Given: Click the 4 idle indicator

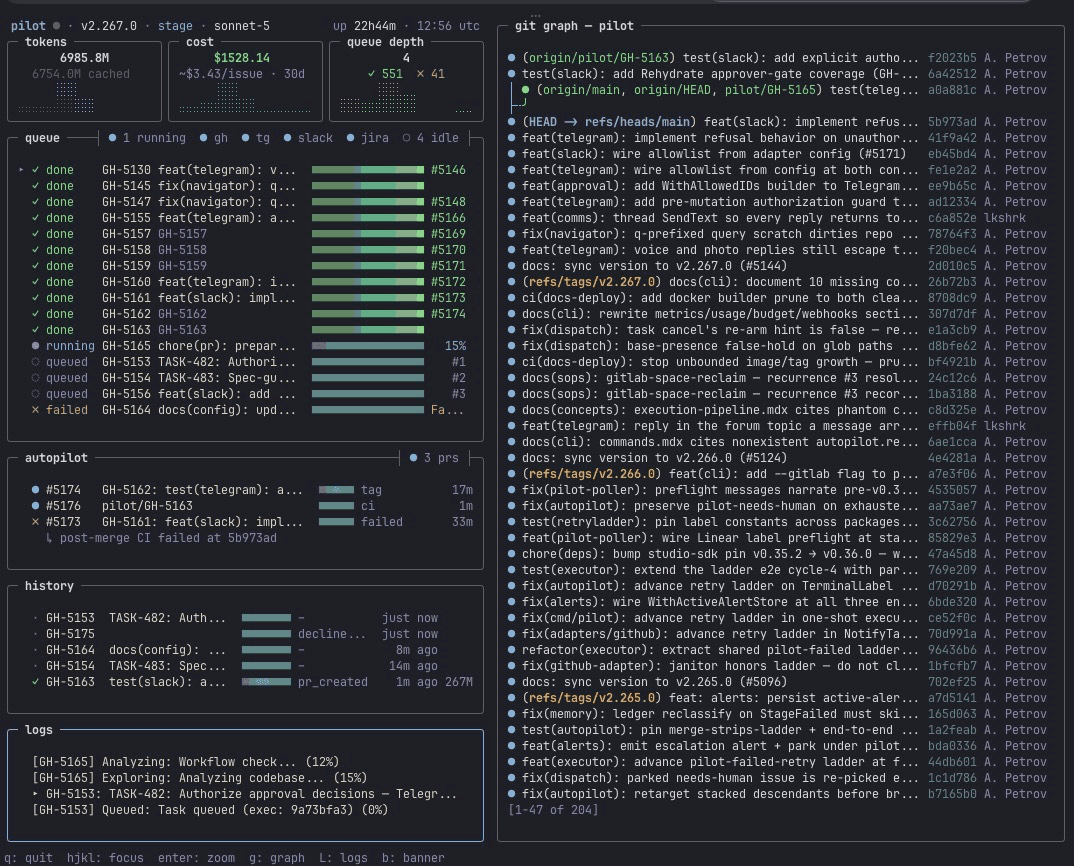Looking at the screenshot, I should 430,138.
